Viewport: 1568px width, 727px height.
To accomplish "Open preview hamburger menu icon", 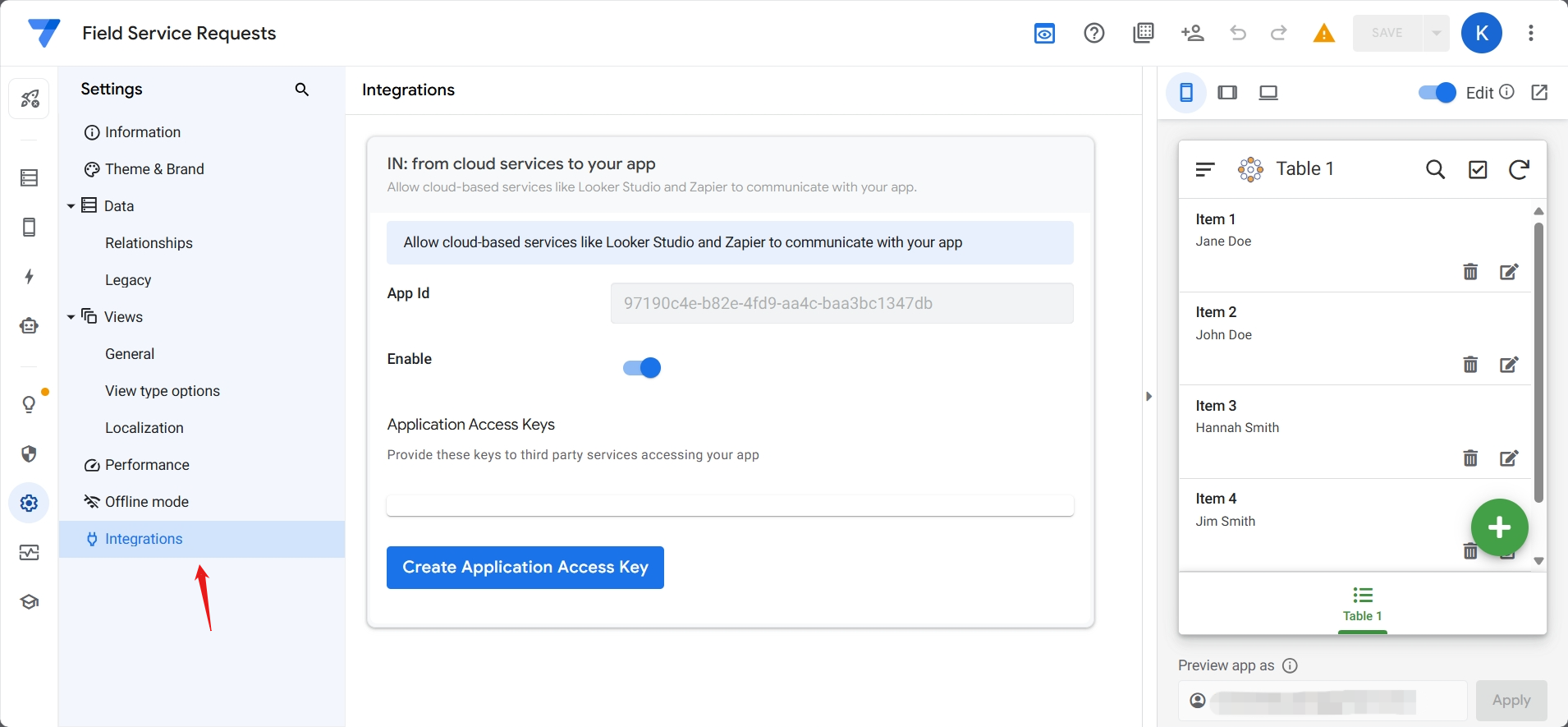I will [x=1205, y=169].
